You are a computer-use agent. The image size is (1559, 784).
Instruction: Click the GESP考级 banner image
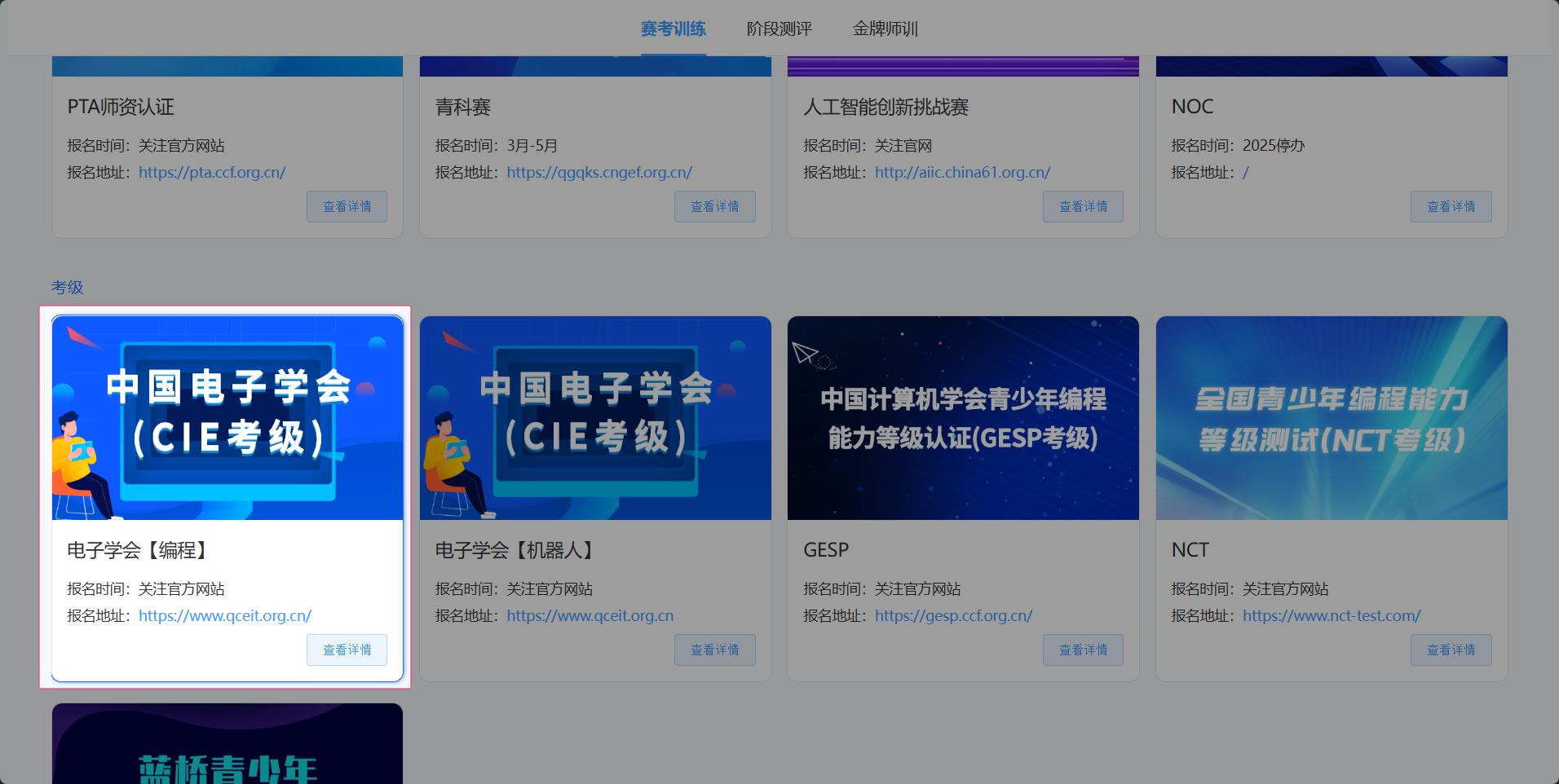(x=963, y=418)
